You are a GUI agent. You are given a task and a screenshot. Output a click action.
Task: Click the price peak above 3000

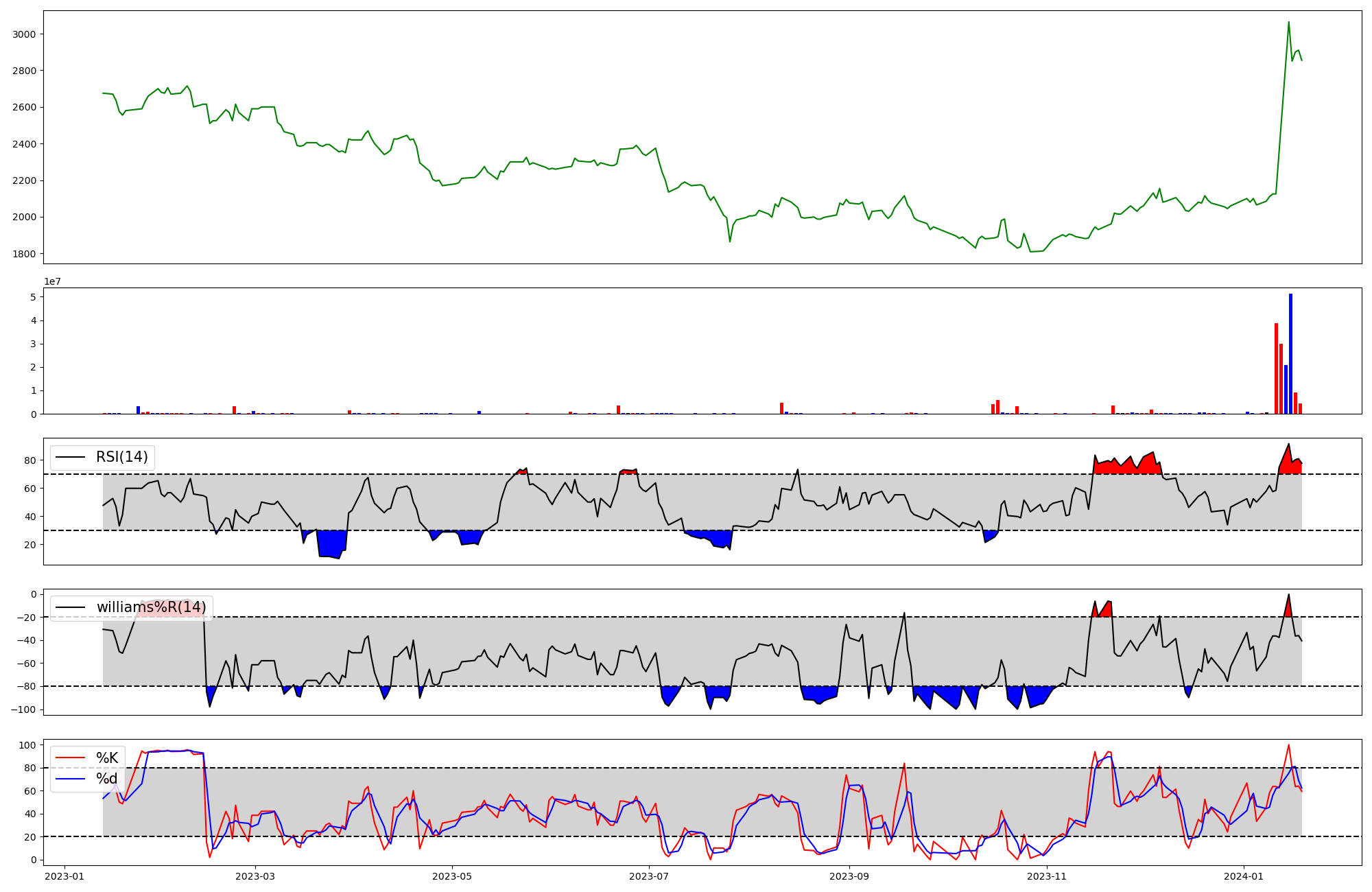pos(1288,22)
